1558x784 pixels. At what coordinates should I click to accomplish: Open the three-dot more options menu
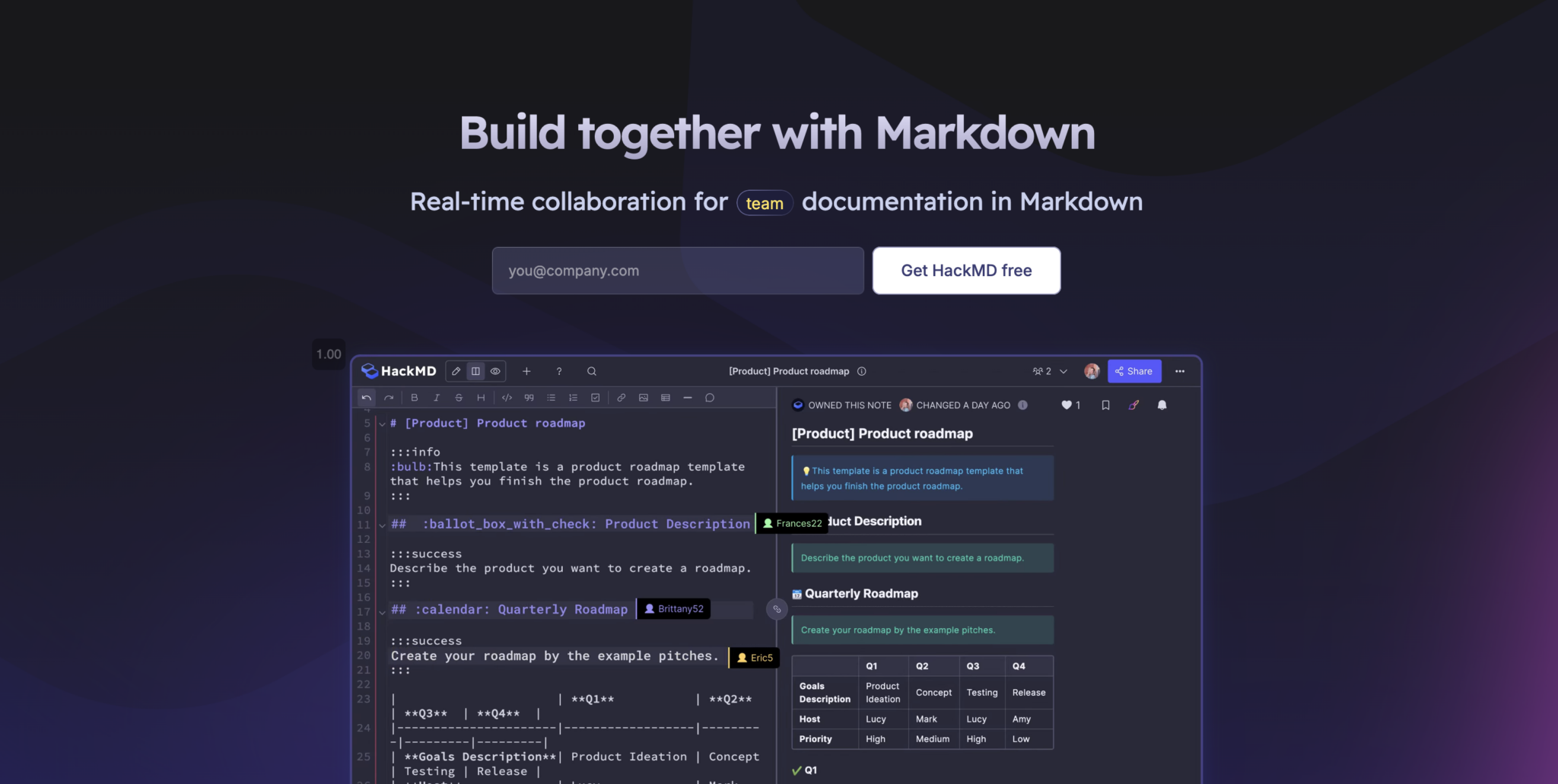(1180, 371)
